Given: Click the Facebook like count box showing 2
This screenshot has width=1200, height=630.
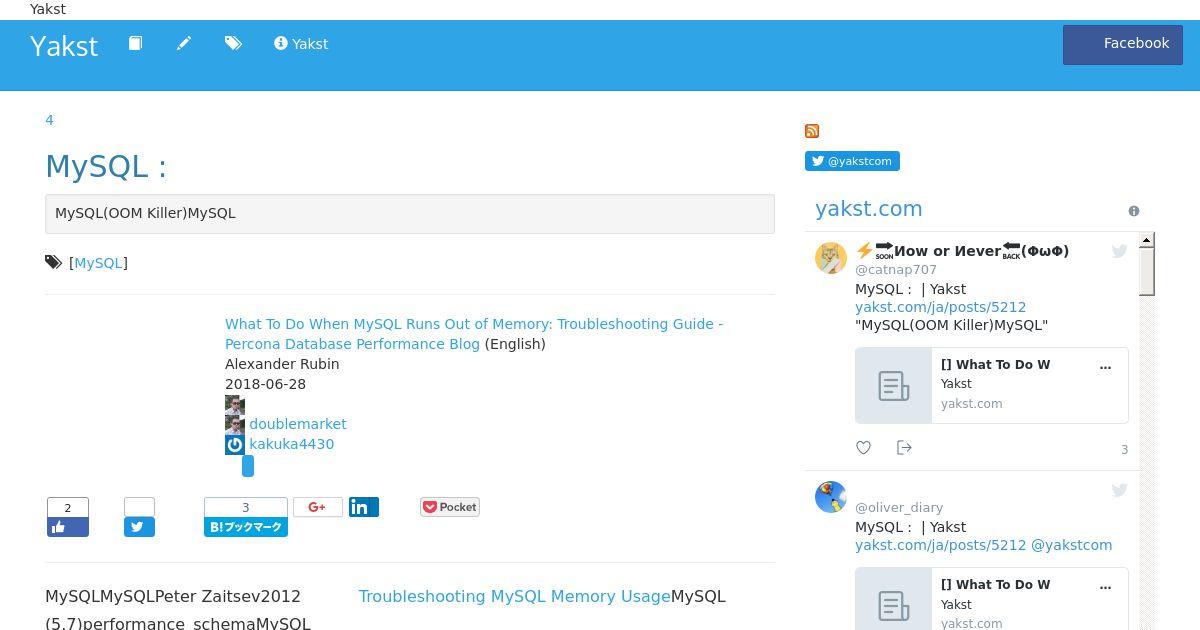Looking at the screenshot, I should (x=68, y=507).
